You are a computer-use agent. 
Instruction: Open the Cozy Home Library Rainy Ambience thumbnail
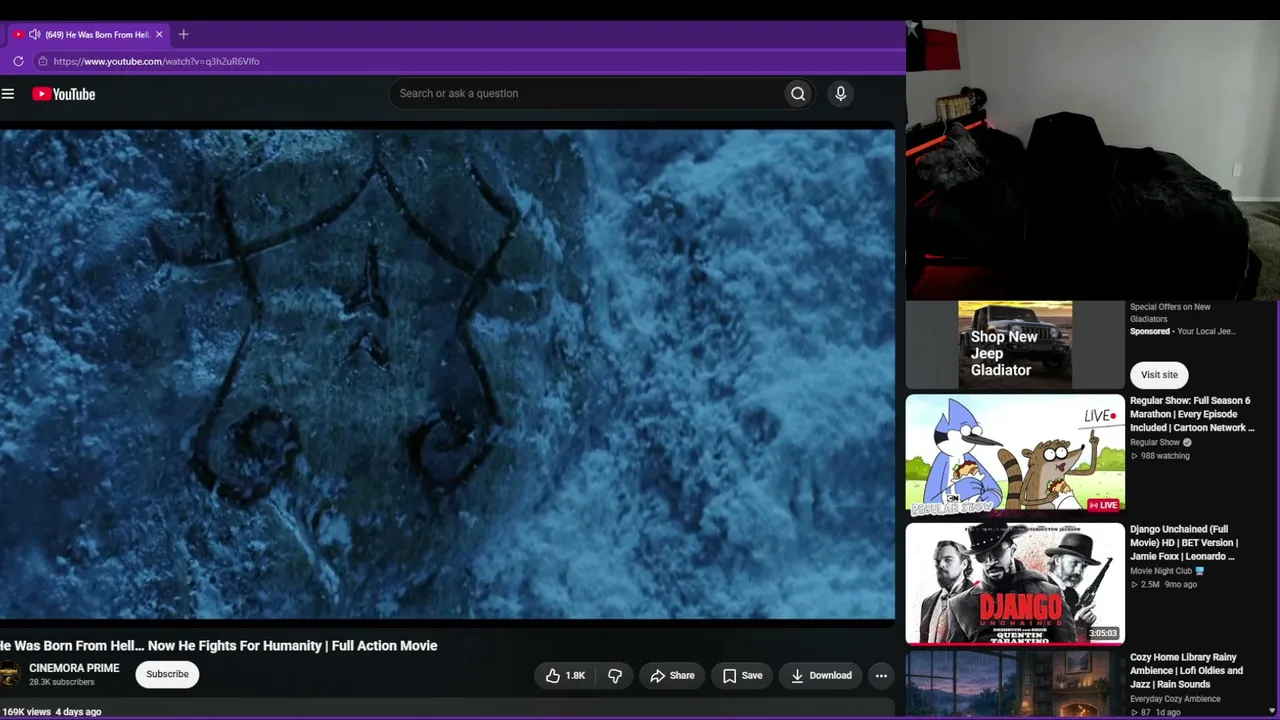(1015, 685)
